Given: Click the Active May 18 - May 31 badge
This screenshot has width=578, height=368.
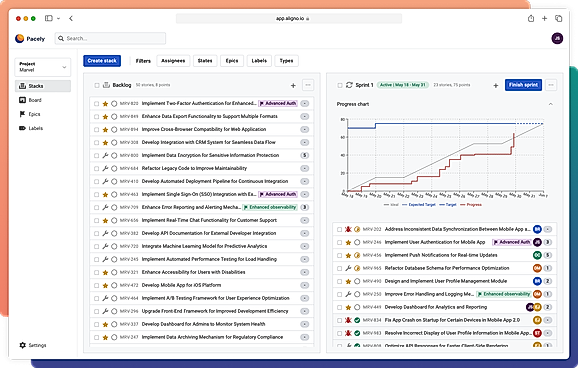Looking at the screenshot, I should click(x=403, y=85).
